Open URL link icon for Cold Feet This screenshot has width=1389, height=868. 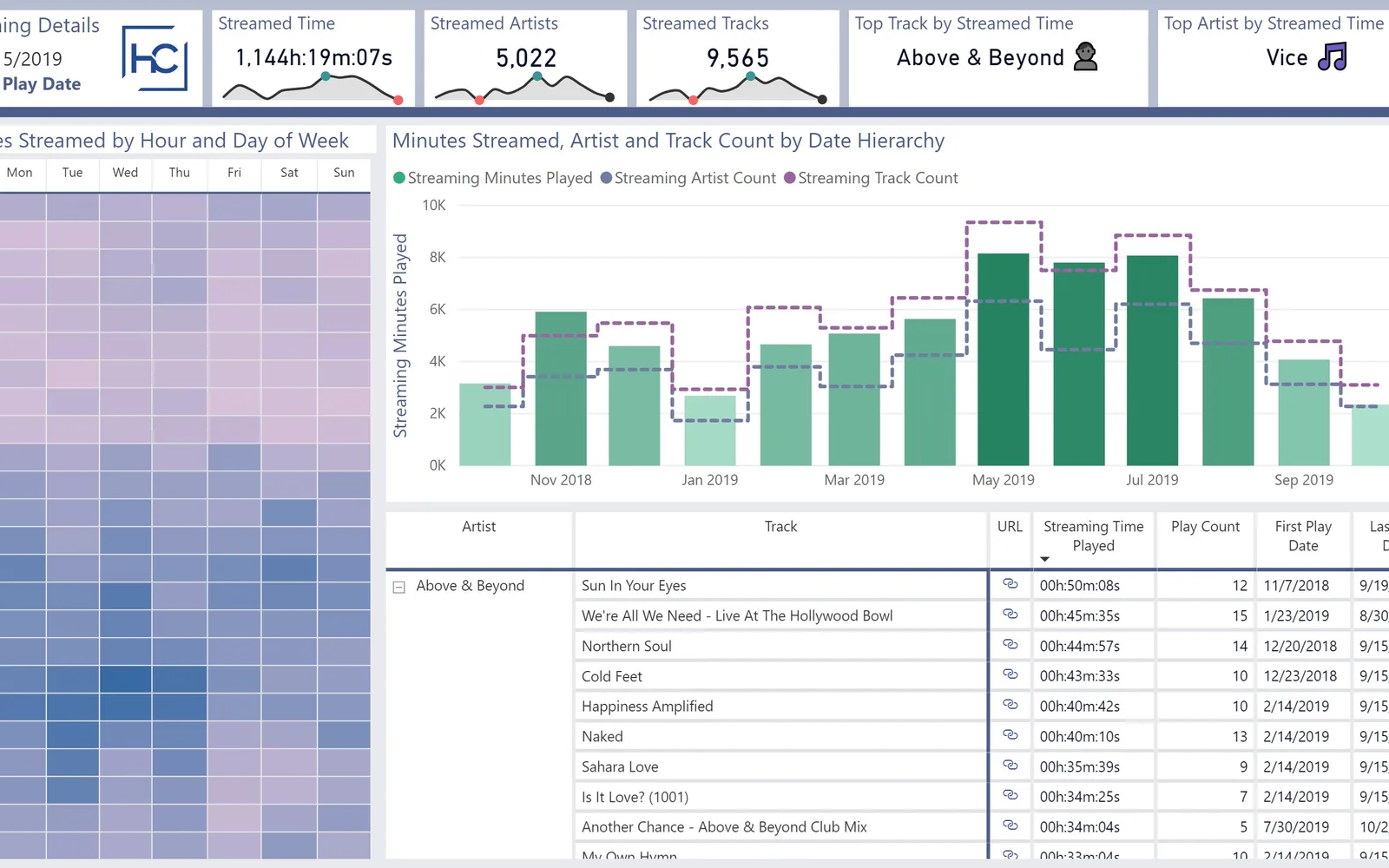coord(1010,674)
